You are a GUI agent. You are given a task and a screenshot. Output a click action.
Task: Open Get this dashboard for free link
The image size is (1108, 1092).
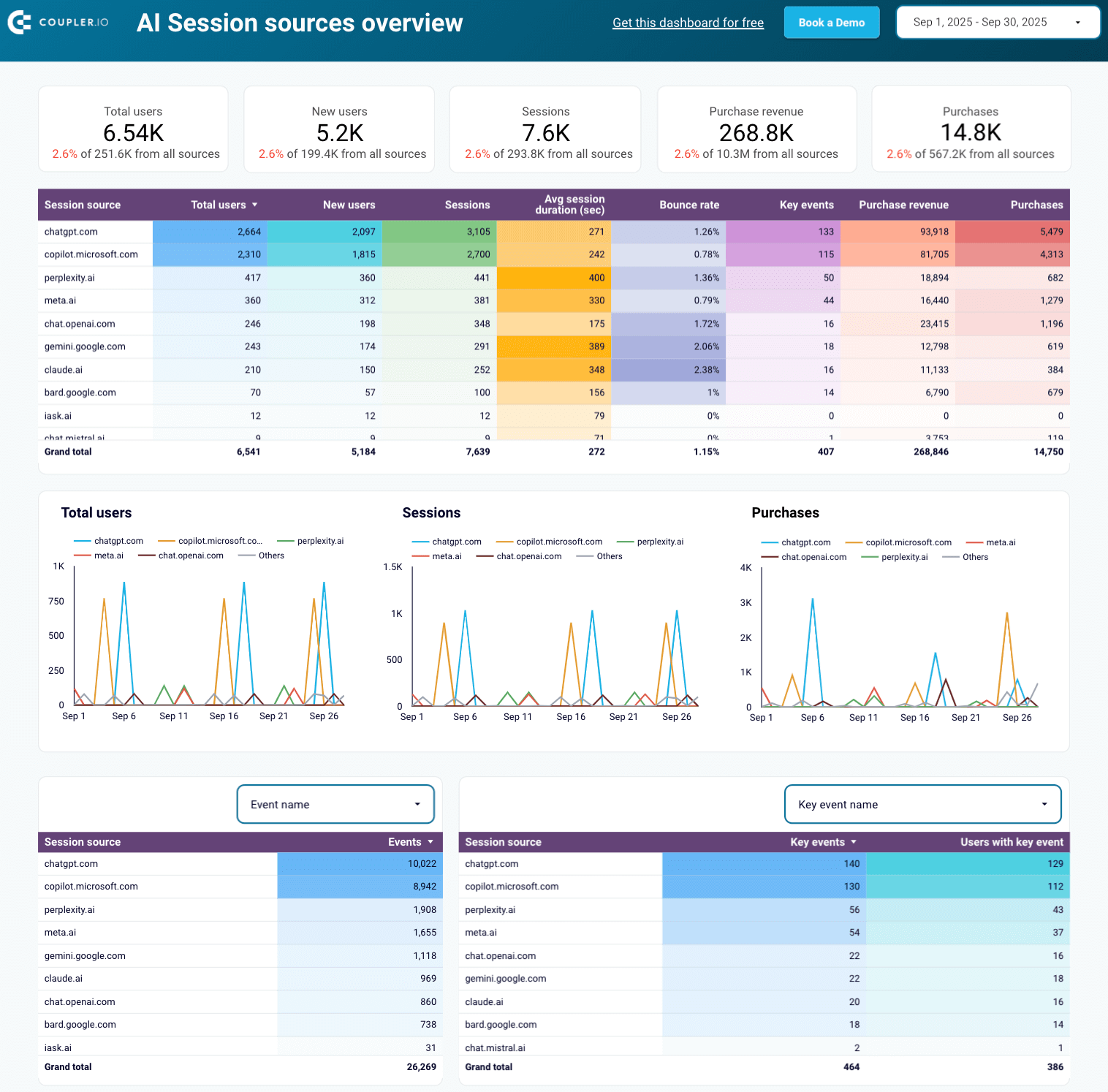[x=688, y=23]
